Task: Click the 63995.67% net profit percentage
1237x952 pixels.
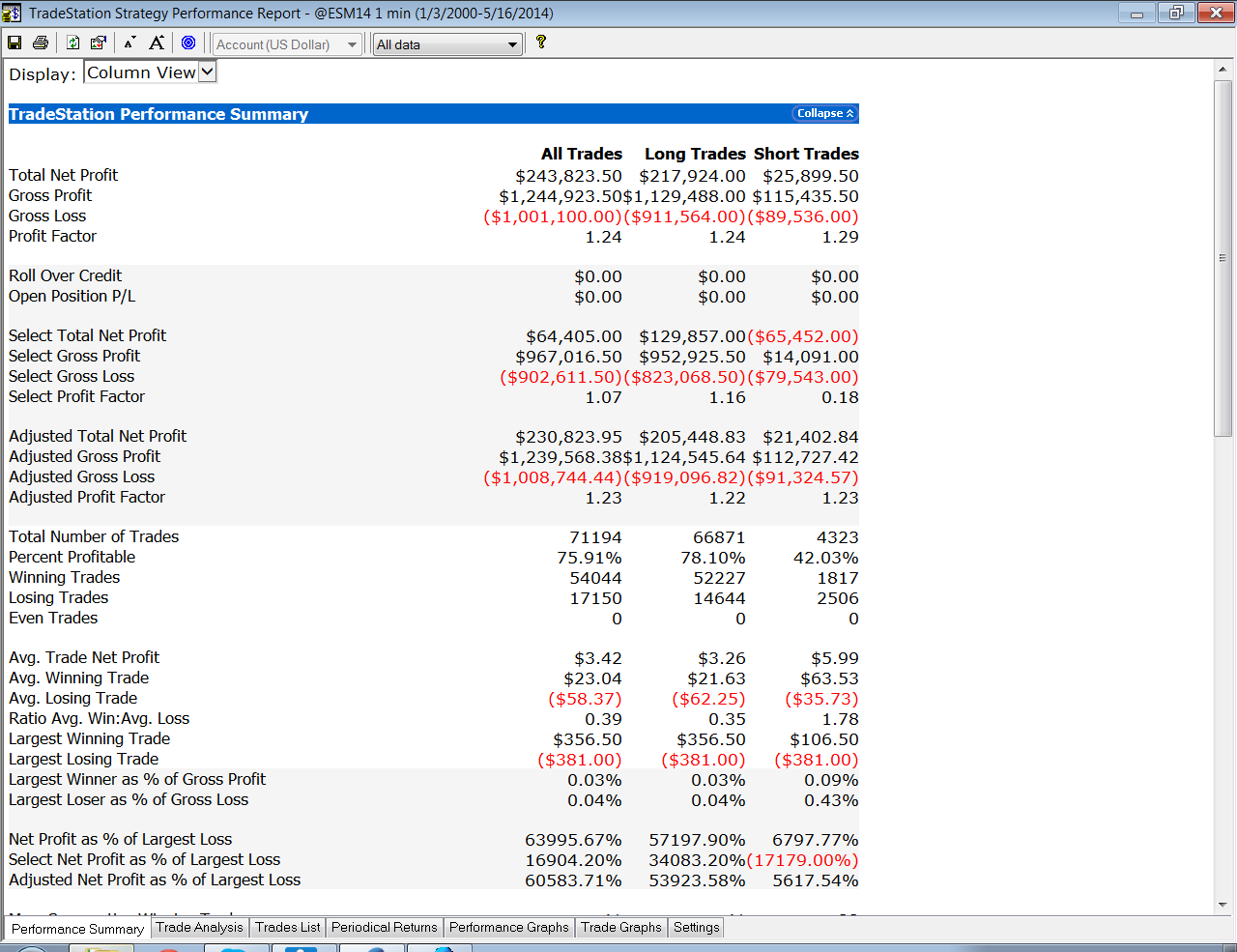Action: point(574,840)
